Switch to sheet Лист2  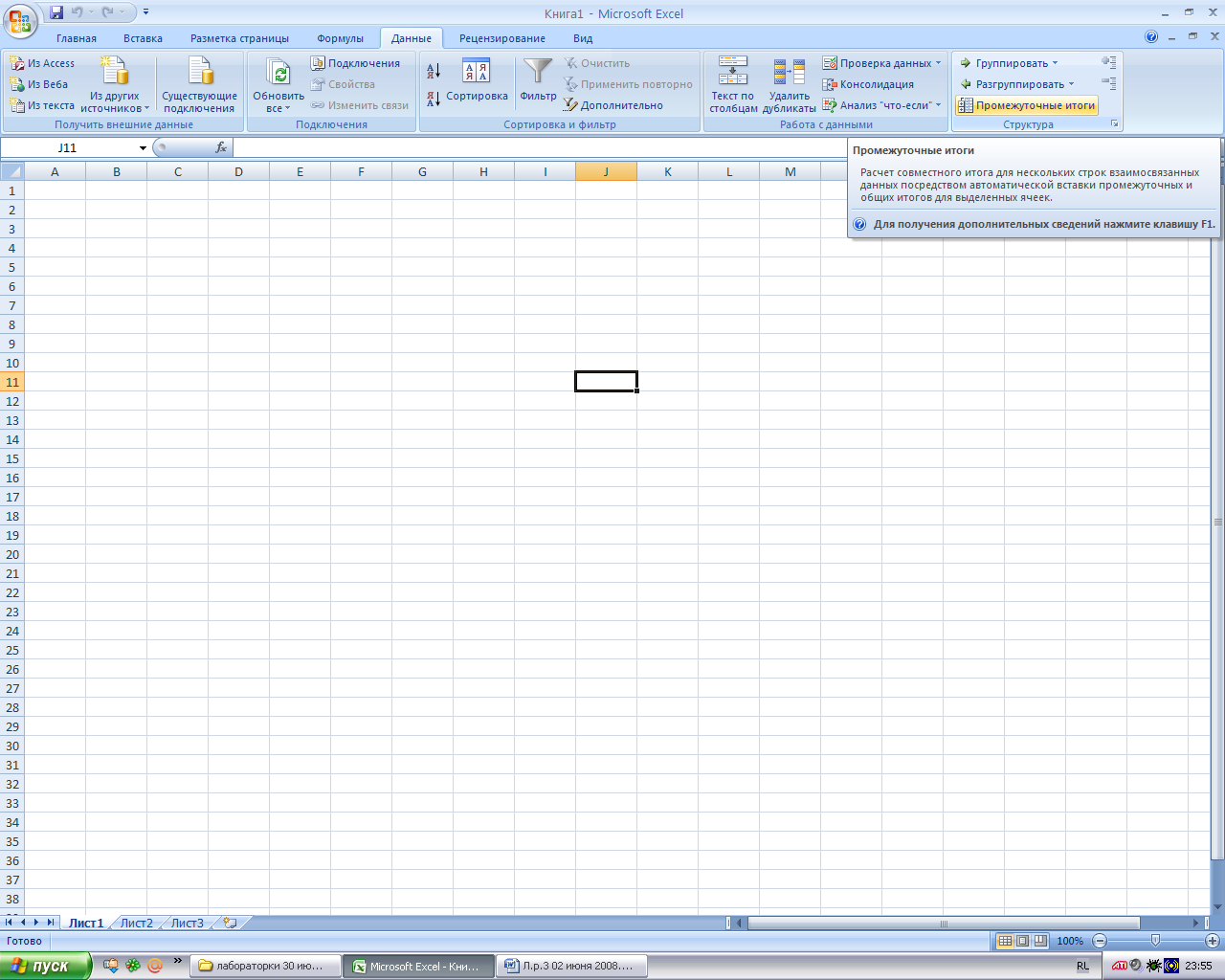coord(136,924)
